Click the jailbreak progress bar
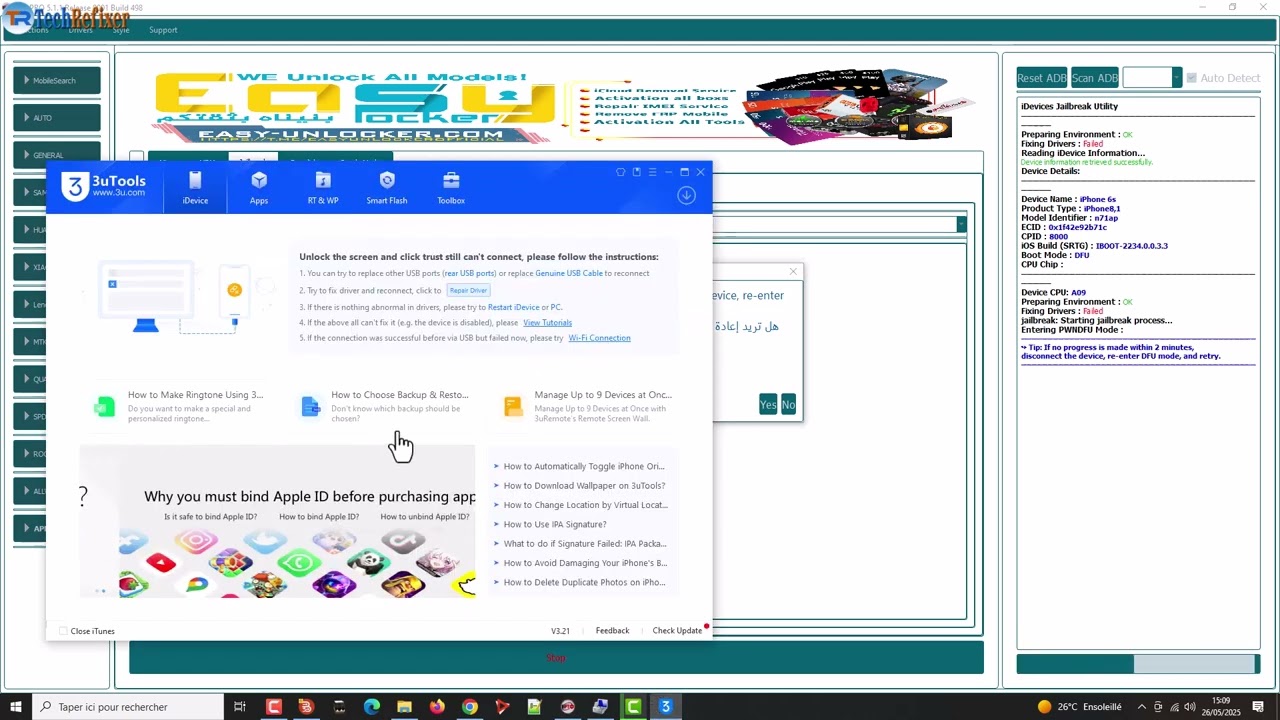Image resolution: width=1280 pixels, height=720 pixels. (1138, 664)
